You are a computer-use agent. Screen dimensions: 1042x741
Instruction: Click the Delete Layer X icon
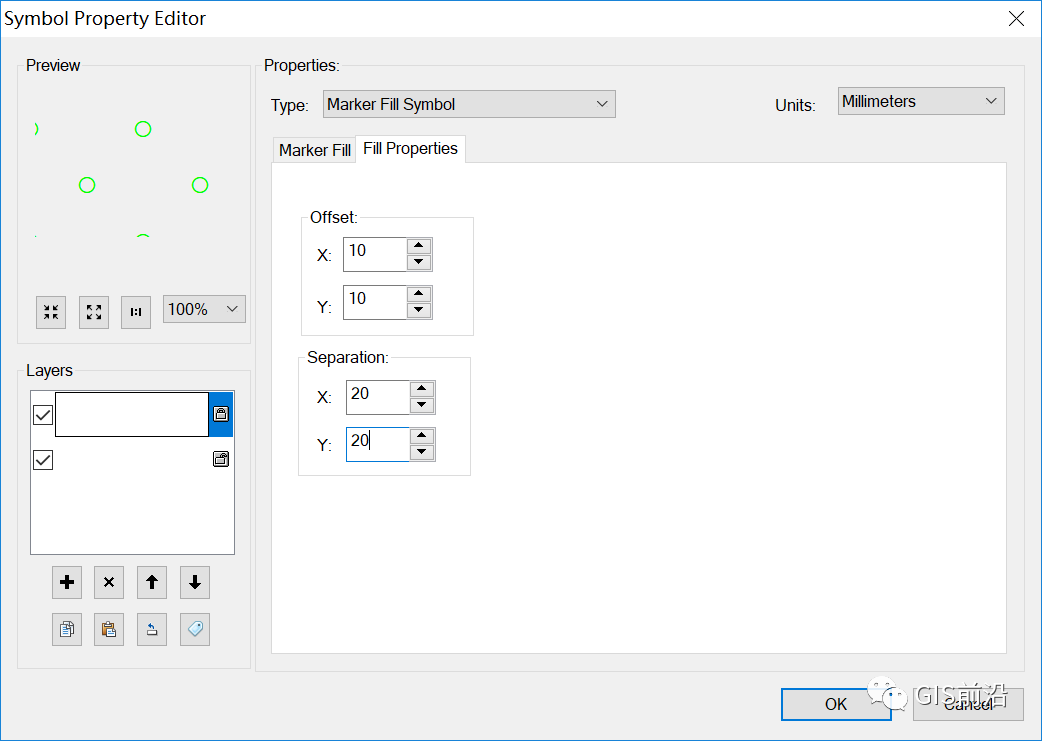coord(109,583)
